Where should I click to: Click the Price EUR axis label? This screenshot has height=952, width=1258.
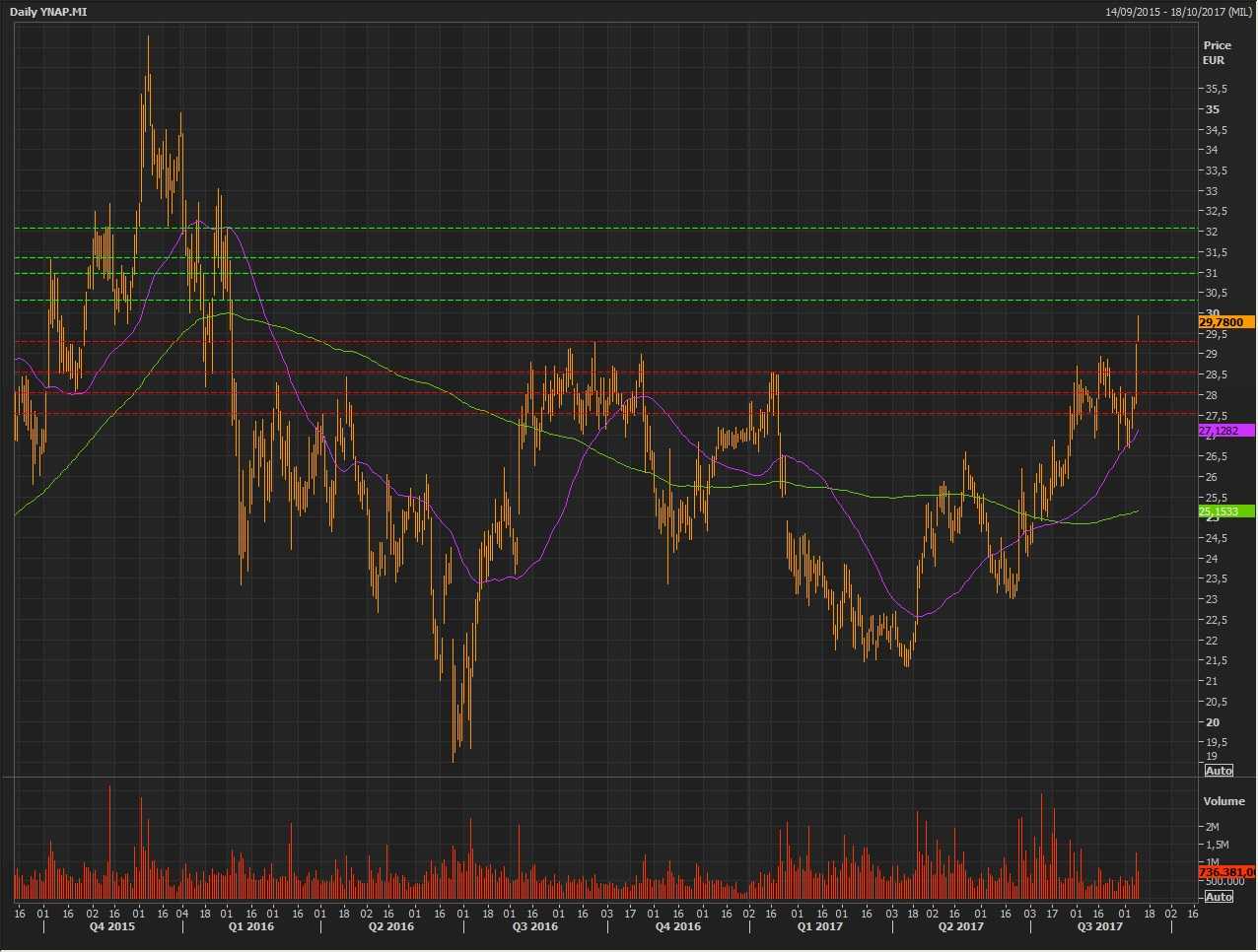pyautogui.click(x=1217, y=52)
